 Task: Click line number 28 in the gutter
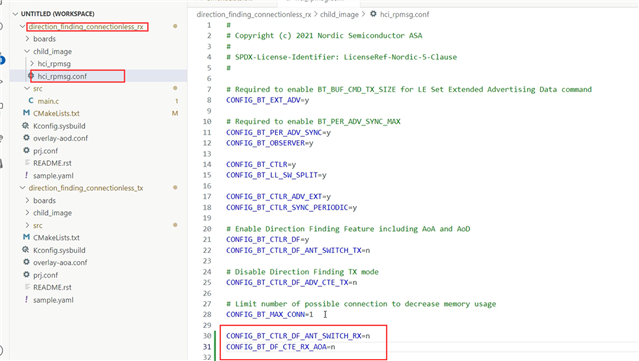207,314
